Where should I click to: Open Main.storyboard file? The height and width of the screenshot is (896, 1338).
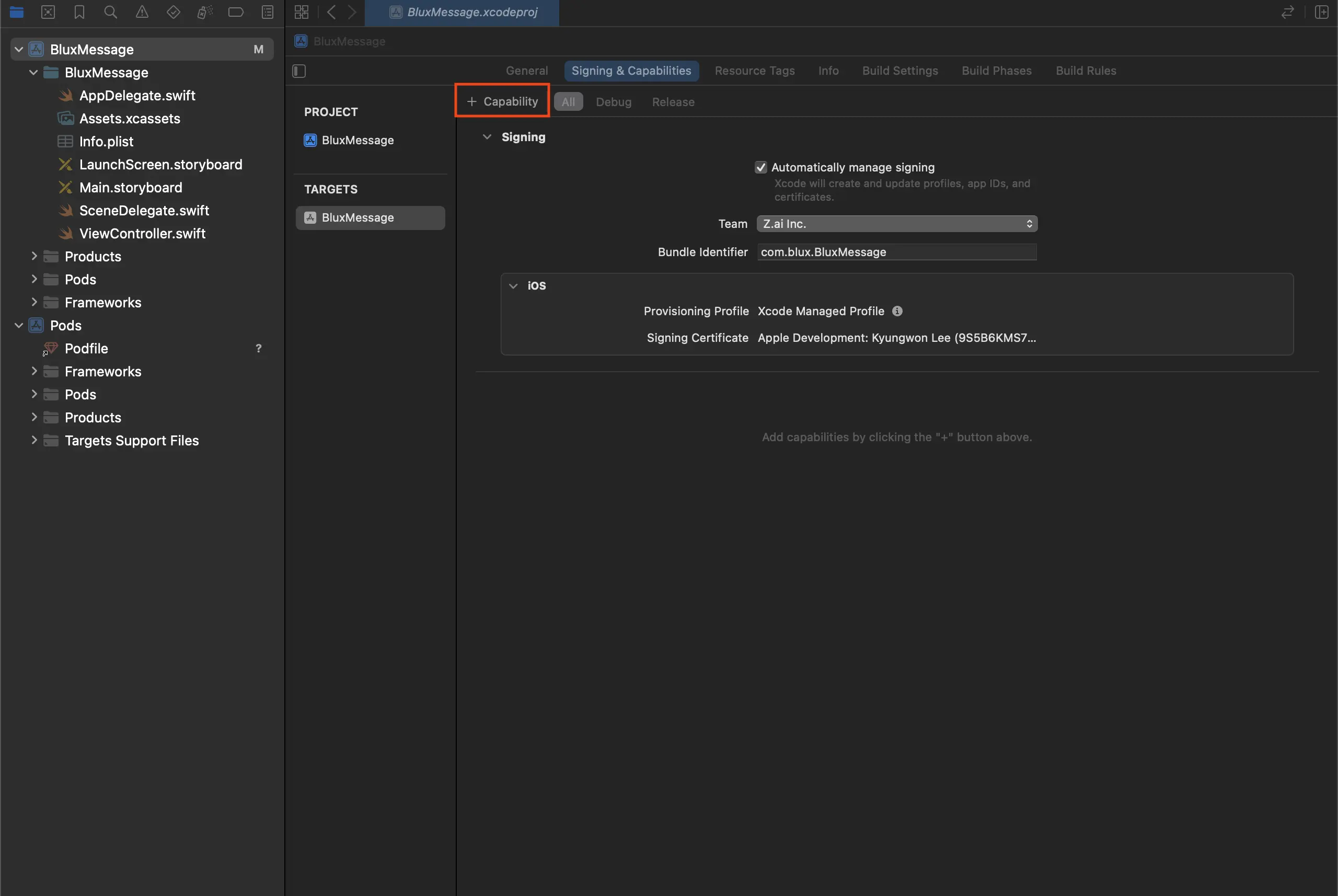coord(131,188)
